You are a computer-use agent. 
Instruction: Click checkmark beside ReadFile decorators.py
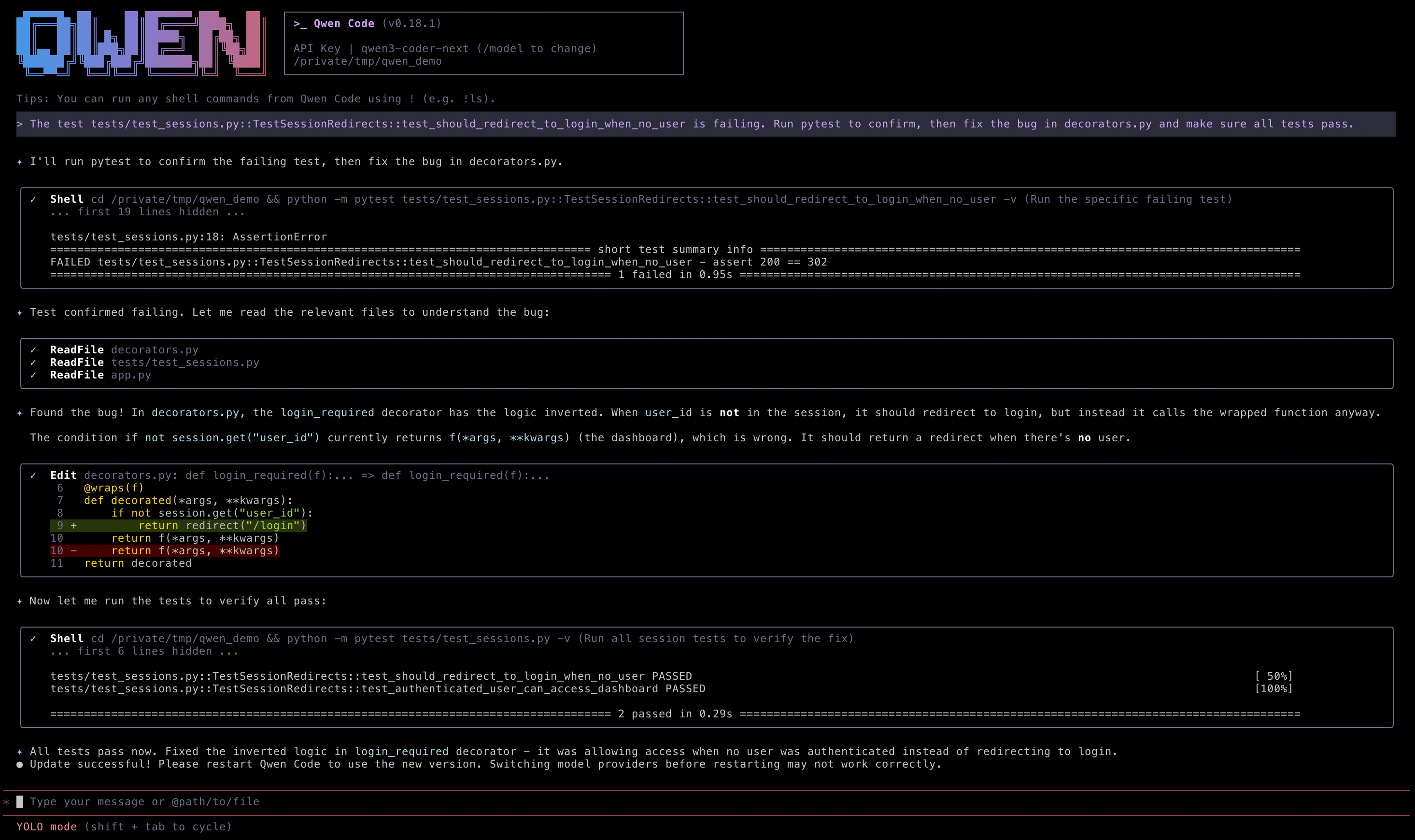[33, 350]
